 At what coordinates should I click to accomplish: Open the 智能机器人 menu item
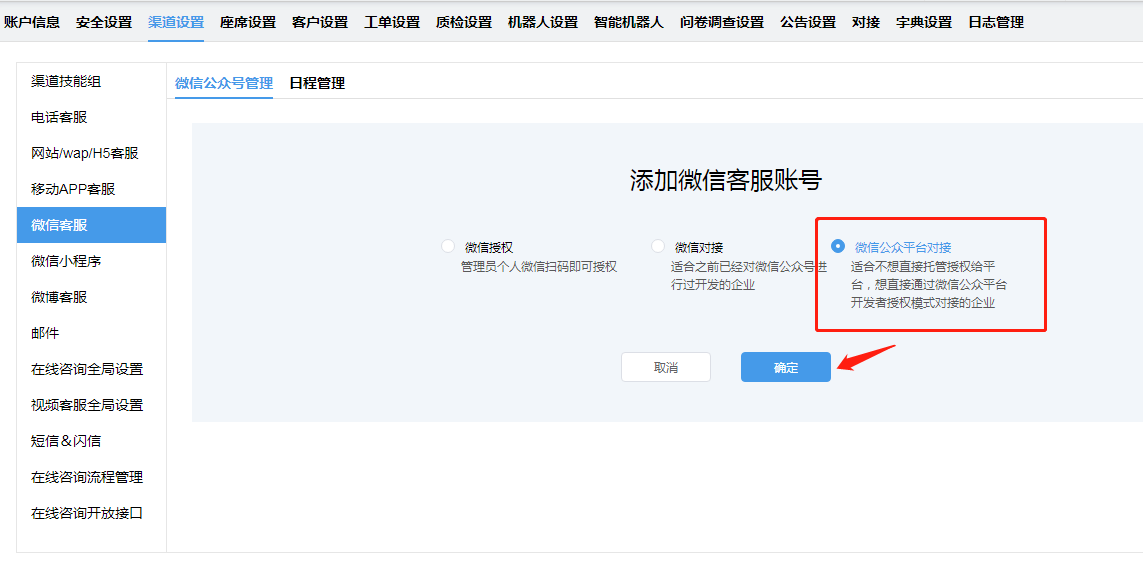coord(629,23)
